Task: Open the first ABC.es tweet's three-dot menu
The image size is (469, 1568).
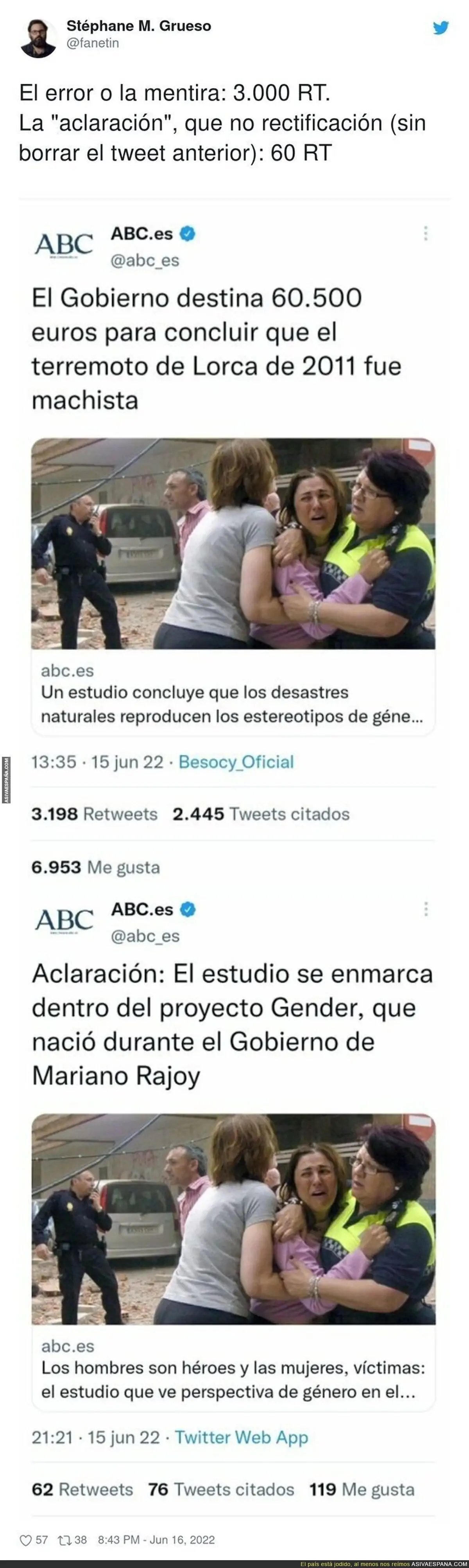Action: coord(426,233)
